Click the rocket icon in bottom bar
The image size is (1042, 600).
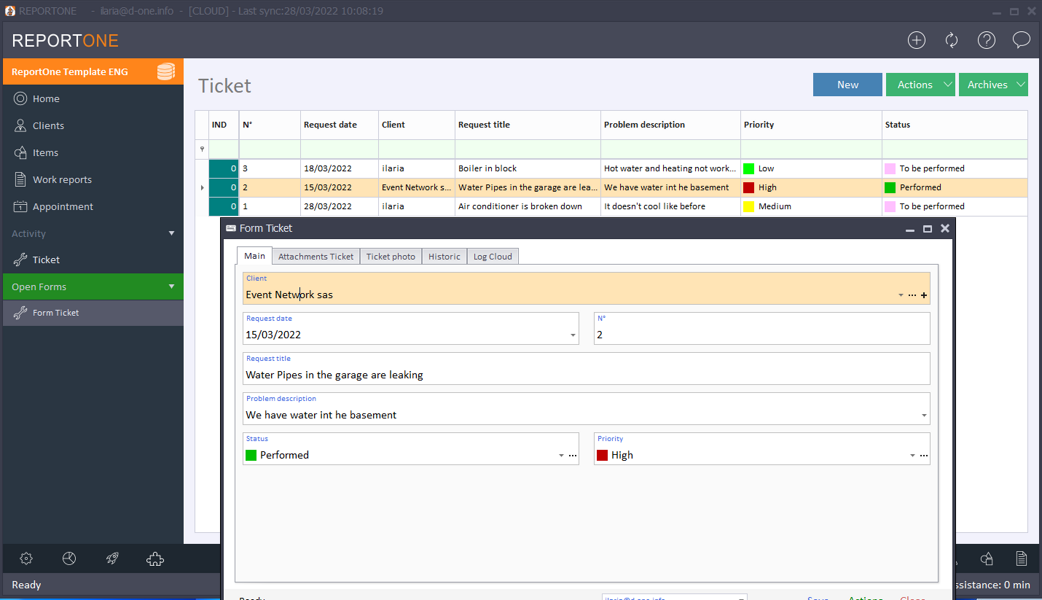112,559
